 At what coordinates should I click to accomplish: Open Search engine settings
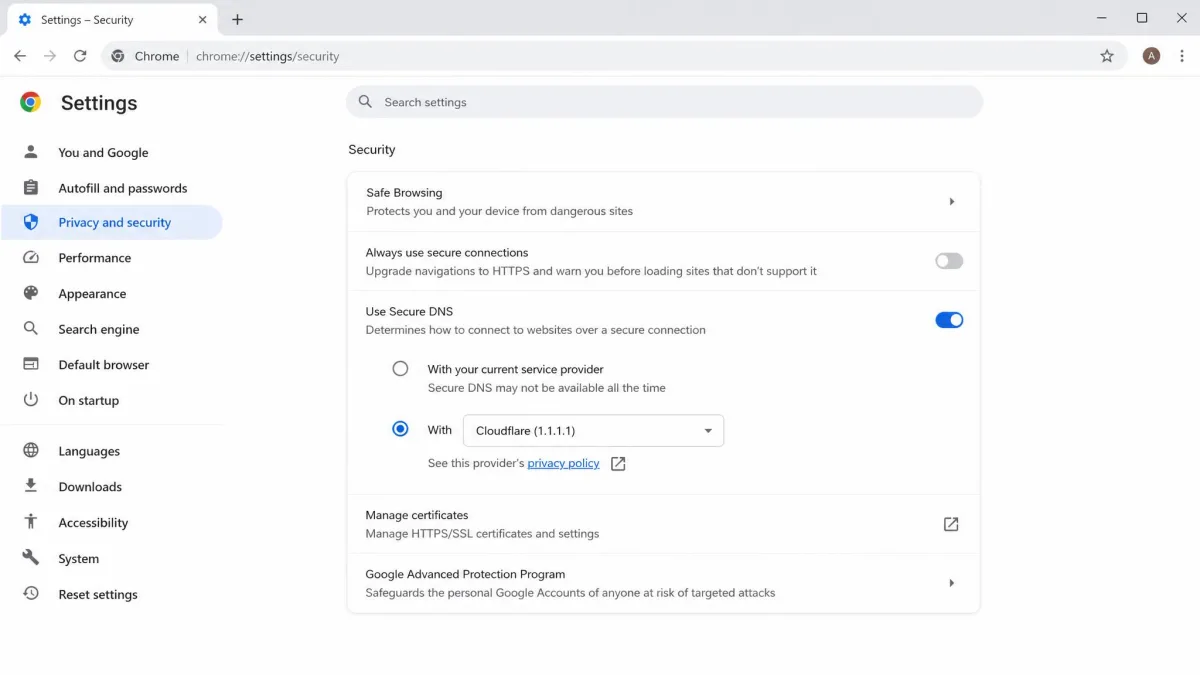click(99, 329)
